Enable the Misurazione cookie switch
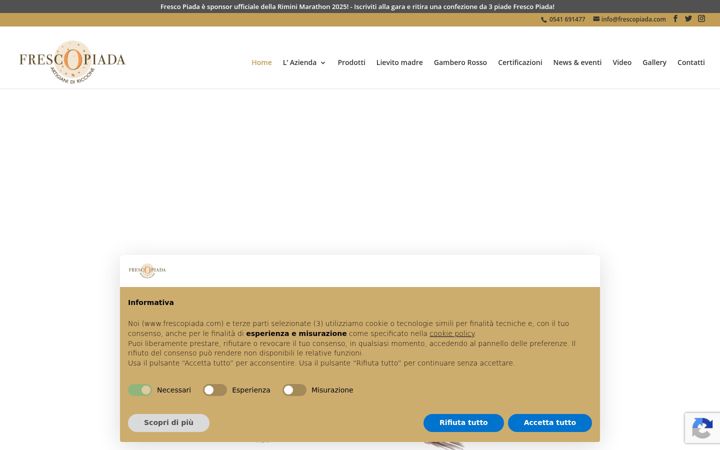The width and height of the screenshot is (720, 450). tap(294, 390)
